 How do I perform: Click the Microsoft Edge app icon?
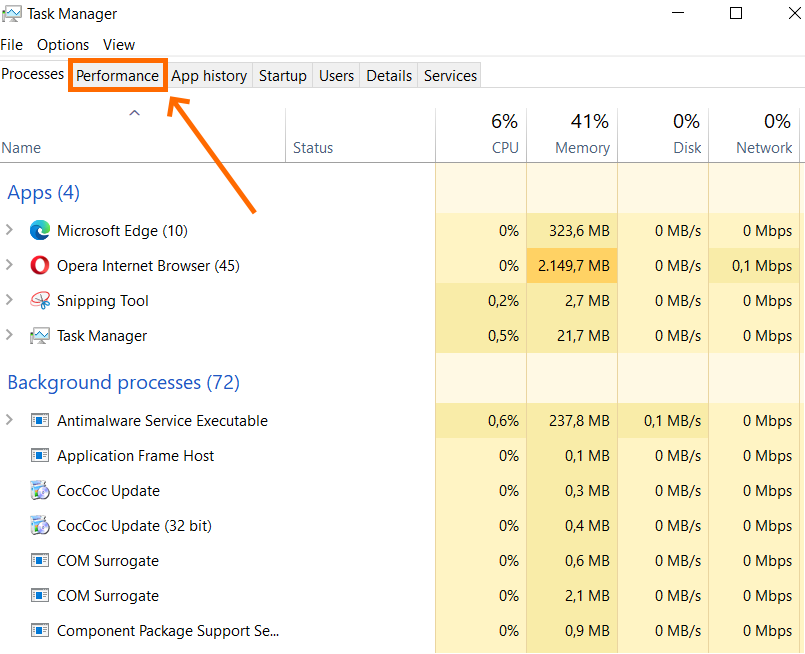[x=40, y=231]
